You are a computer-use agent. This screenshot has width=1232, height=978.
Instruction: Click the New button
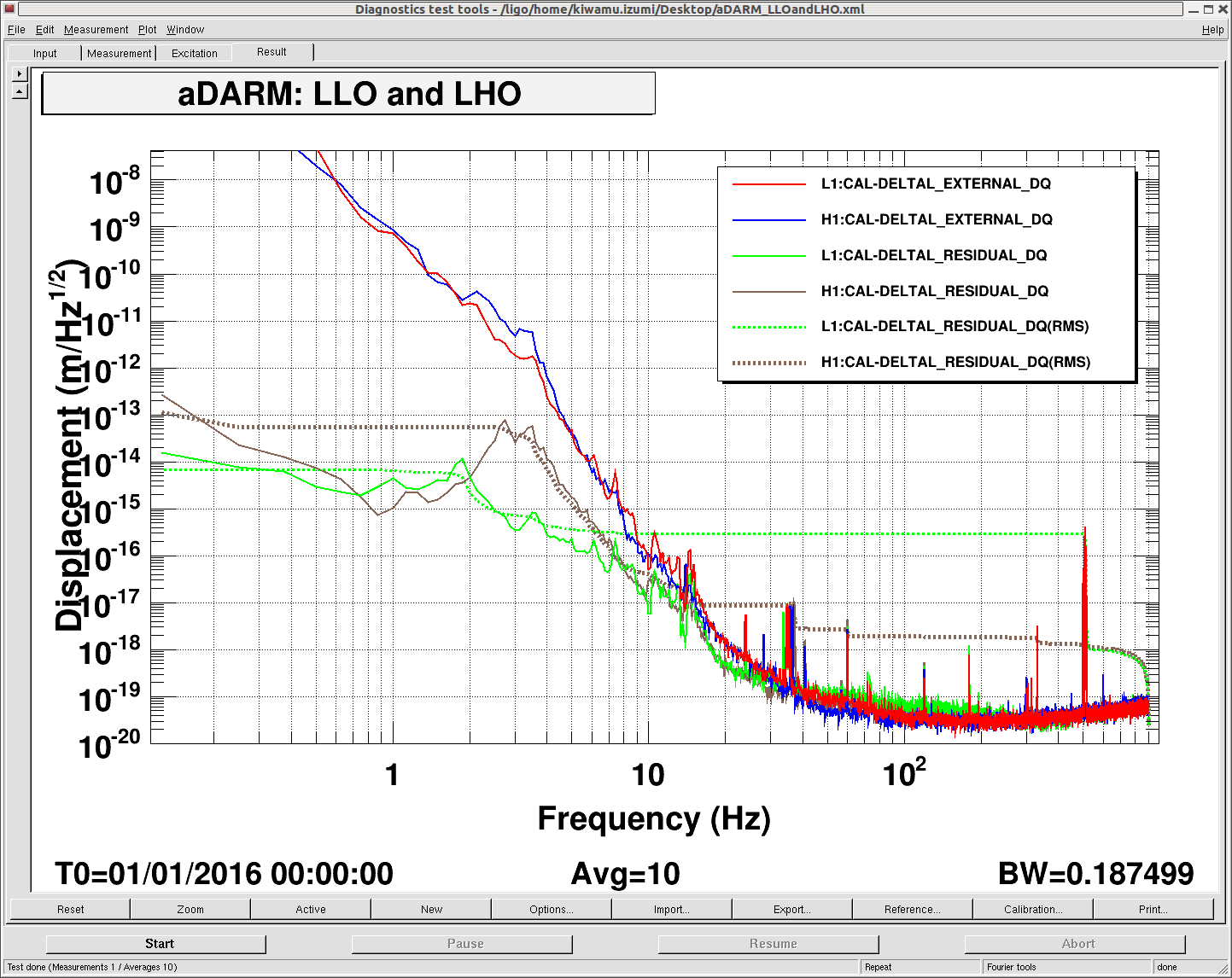pyautogui.click(x=431, y=909)
